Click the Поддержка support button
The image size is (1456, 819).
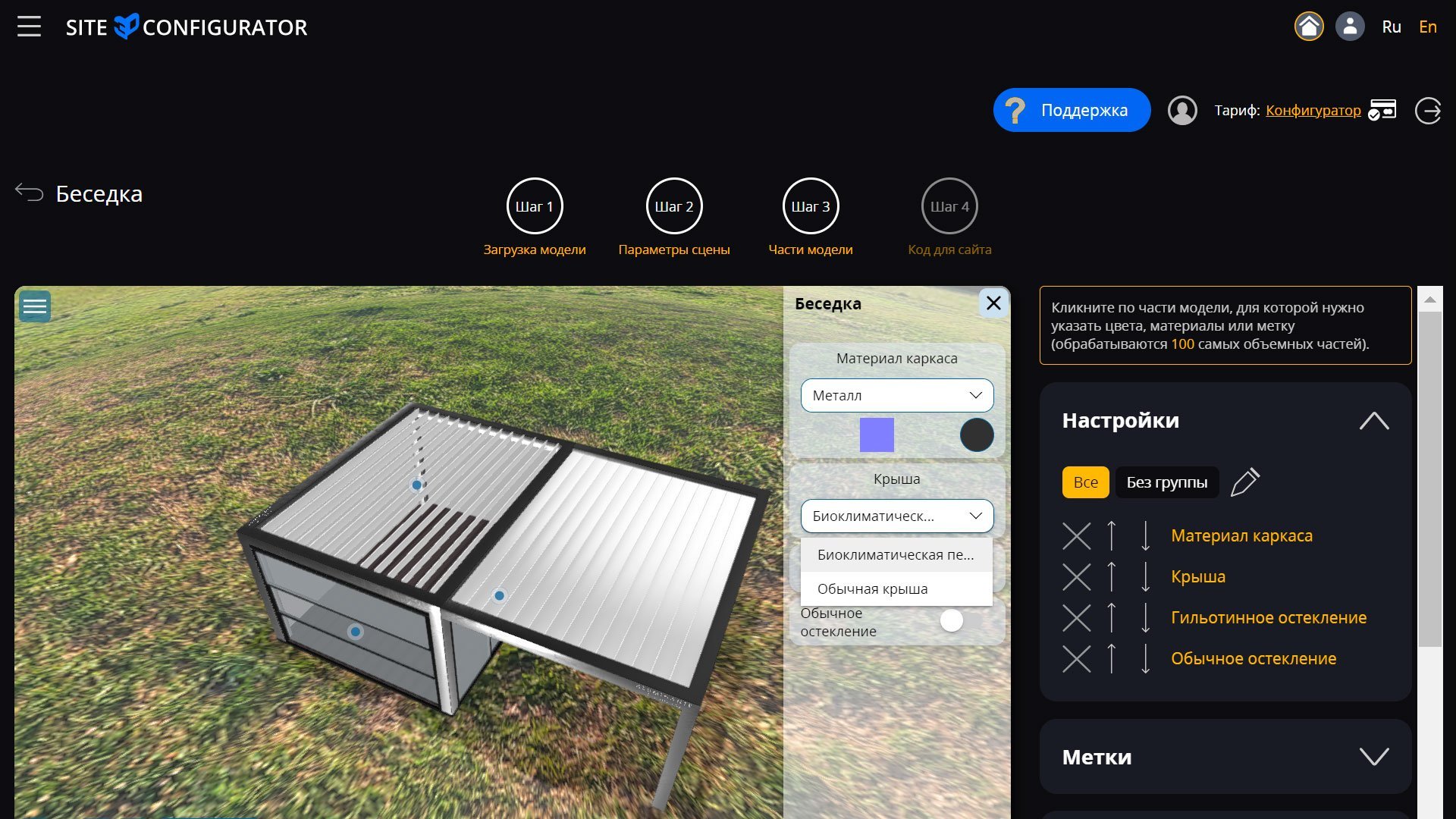click(x=1071, y=110)
